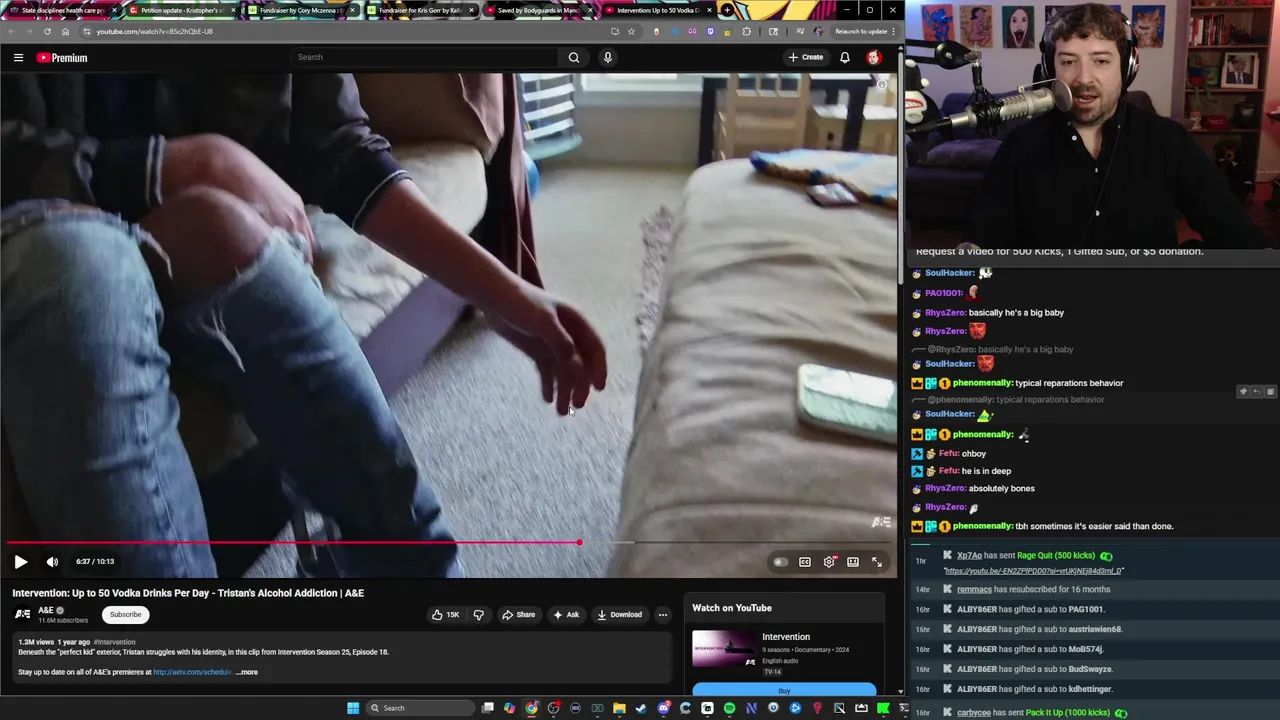Focus the YouTube search field

click(425, 57)
